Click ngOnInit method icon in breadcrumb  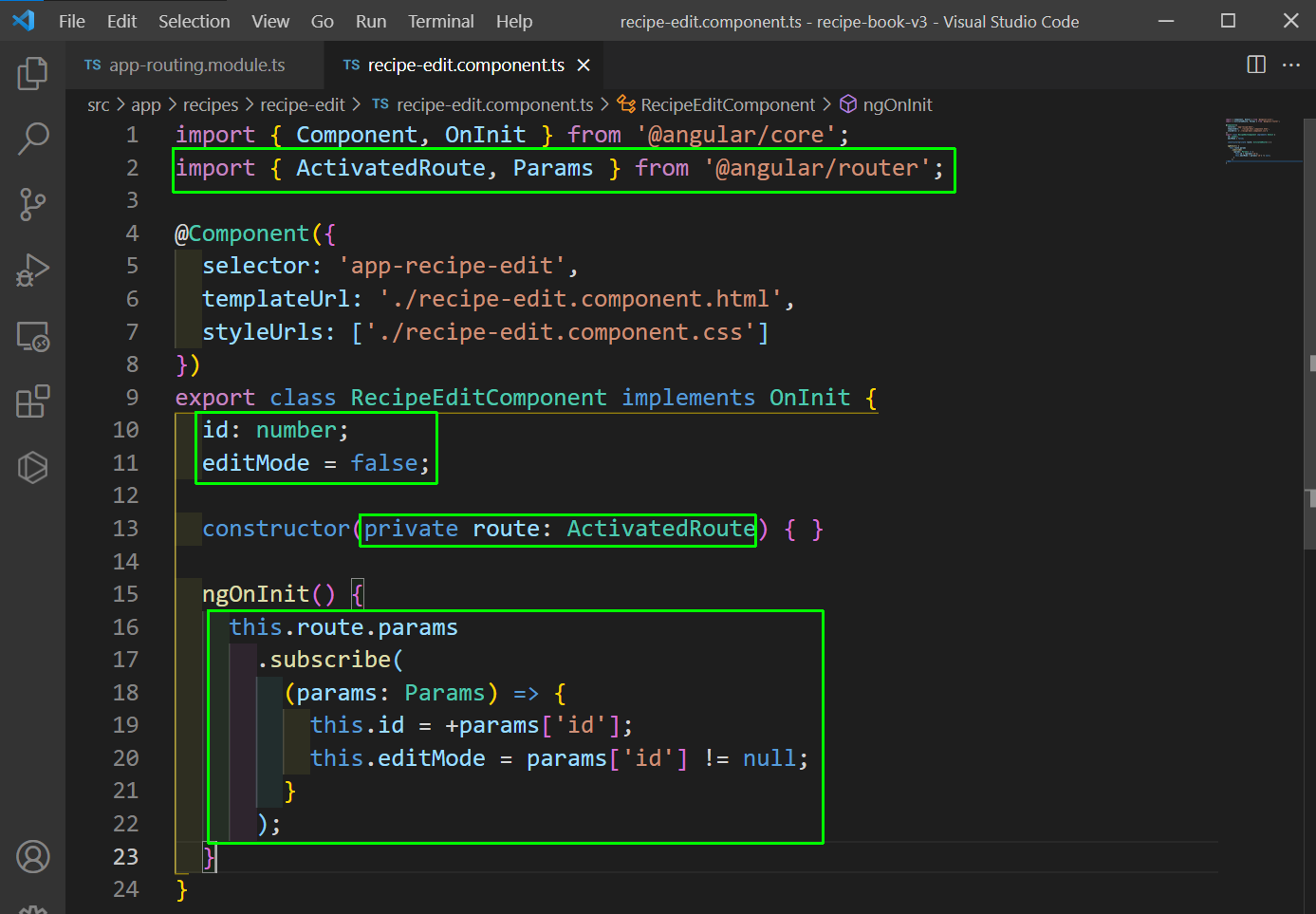(848, 104)
